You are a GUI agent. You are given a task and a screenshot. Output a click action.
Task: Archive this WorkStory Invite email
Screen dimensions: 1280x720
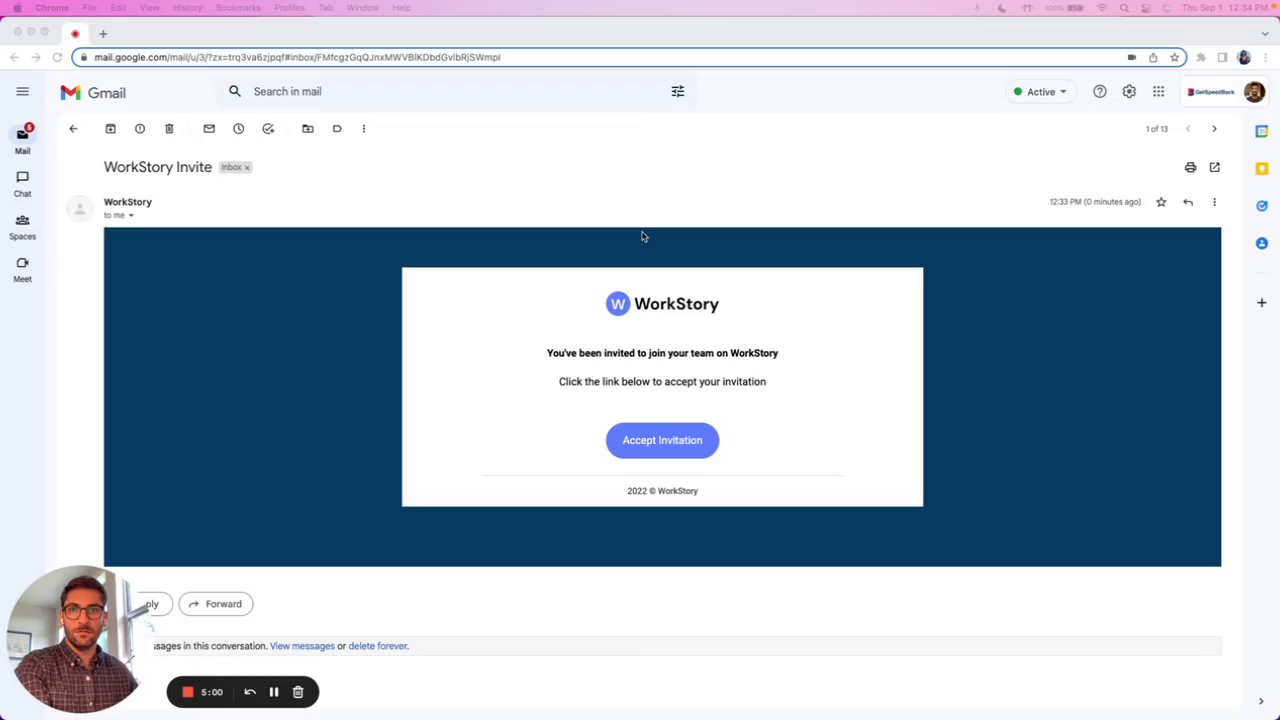(111, 129)
